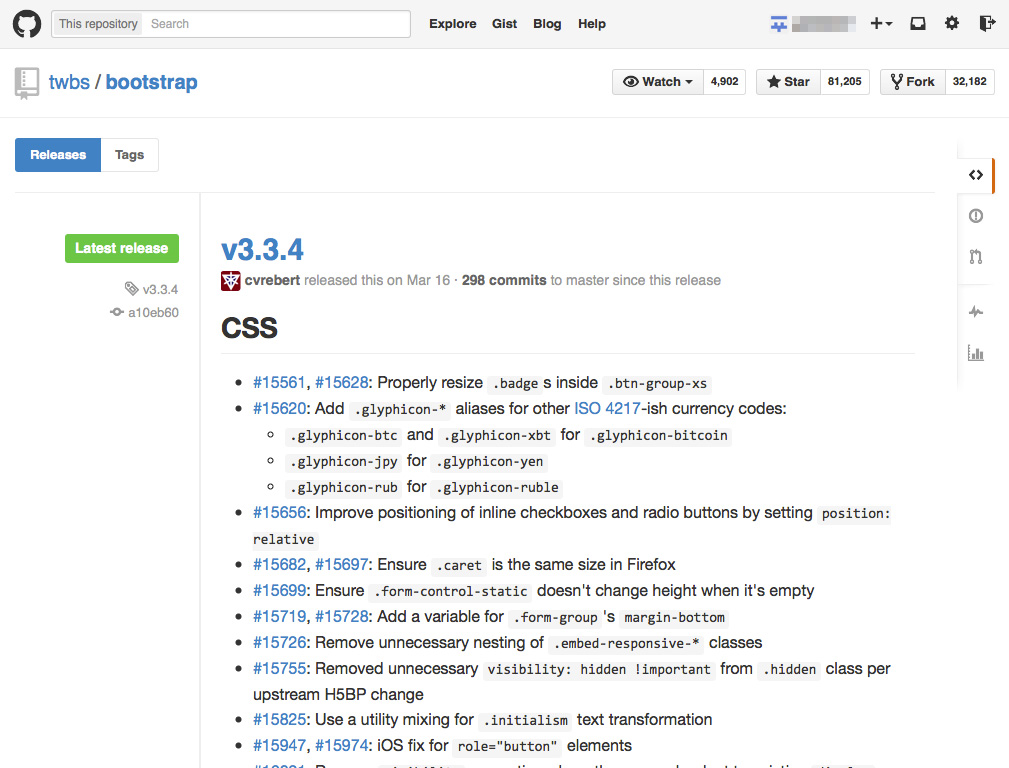
Task: Sign out using the door icon
Action: click(987, 22)
